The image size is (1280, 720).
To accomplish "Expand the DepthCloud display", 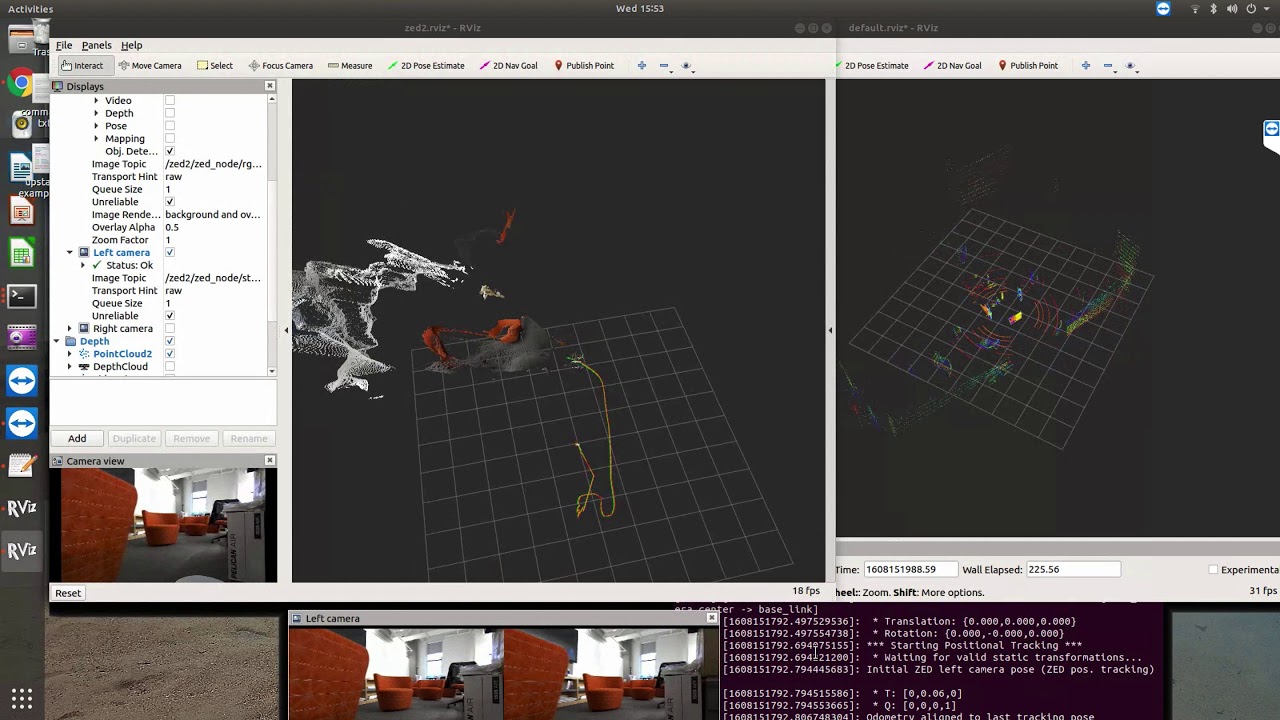I will coord(70,366).
